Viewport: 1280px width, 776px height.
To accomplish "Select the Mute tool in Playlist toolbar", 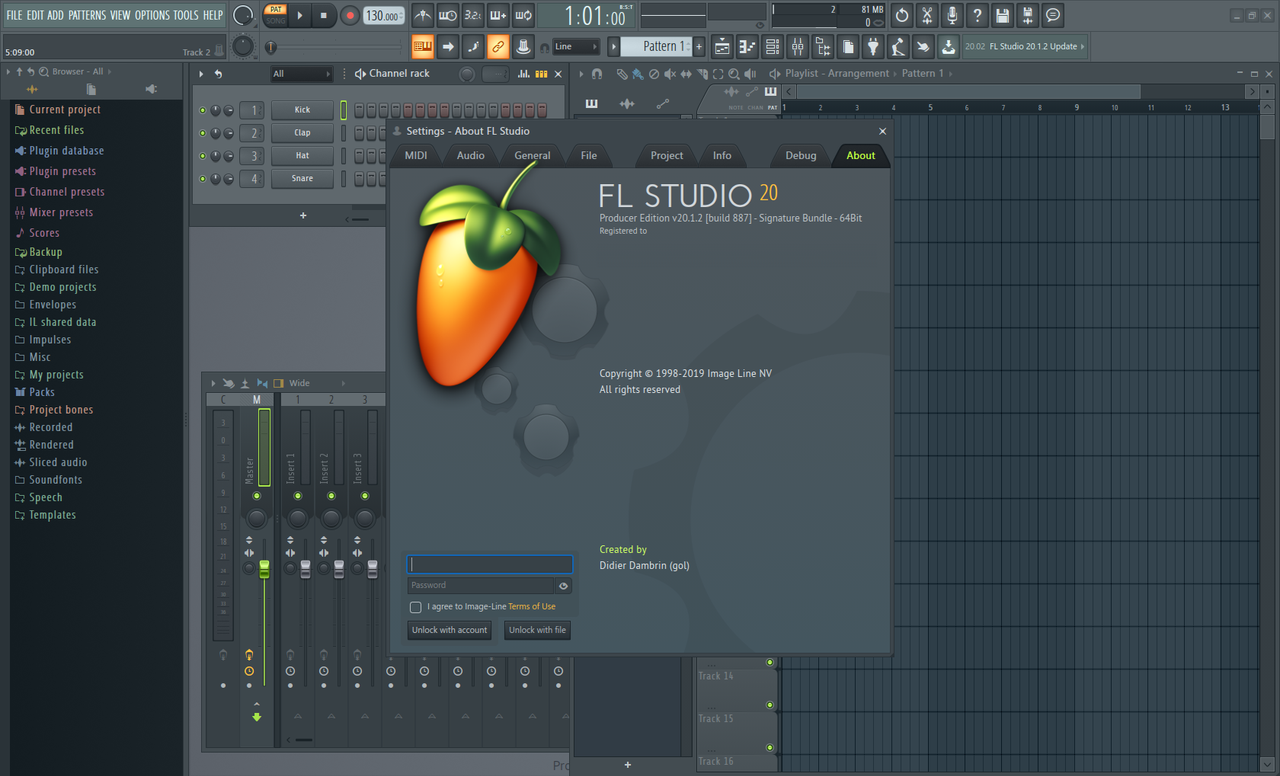I will pos(670,74).
